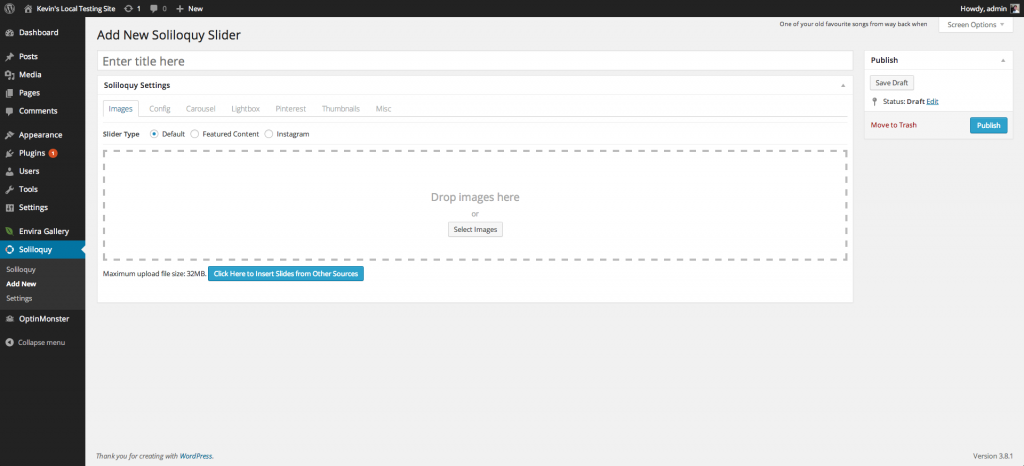
Task: Open the updates icon in admin bar
Action: pyautogui.click(x=129, y=8)
